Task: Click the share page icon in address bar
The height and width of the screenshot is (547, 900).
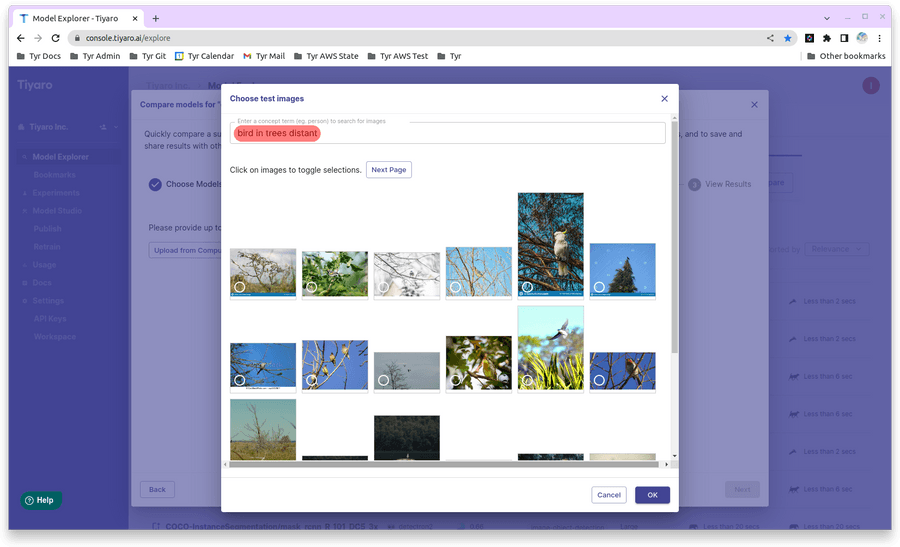Action: click(x=770, y=38)
